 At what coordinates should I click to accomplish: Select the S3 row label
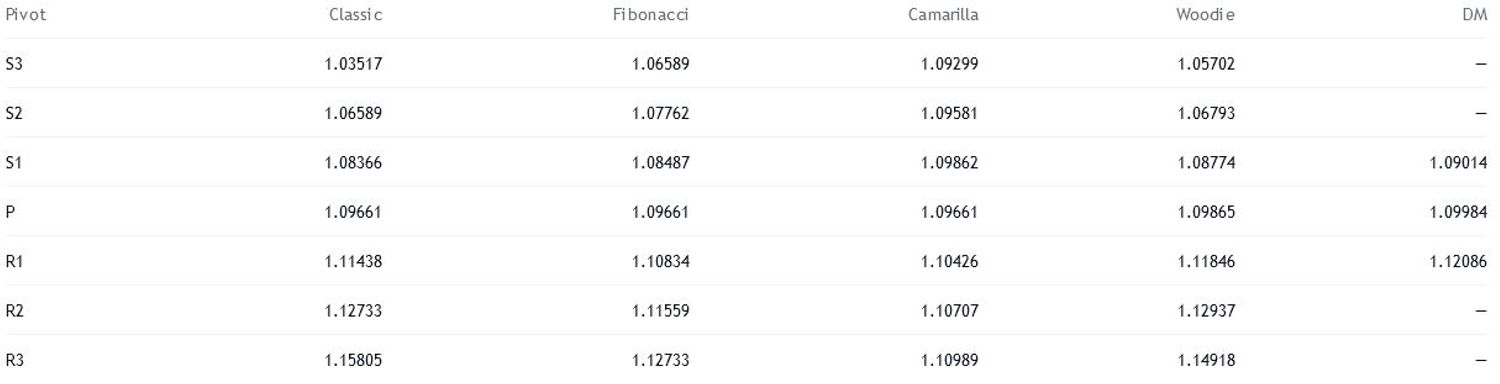tap(14, 64)
